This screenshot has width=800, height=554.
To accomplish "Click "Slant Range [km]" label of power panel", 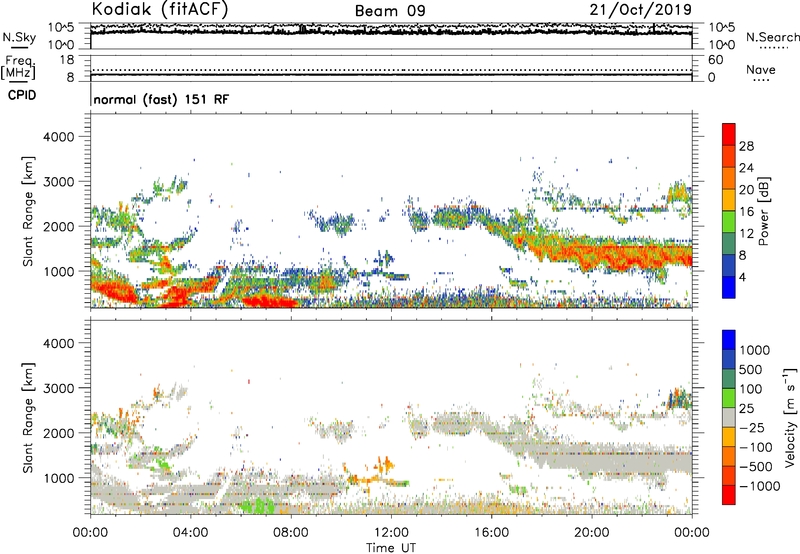I will [28, 211].
